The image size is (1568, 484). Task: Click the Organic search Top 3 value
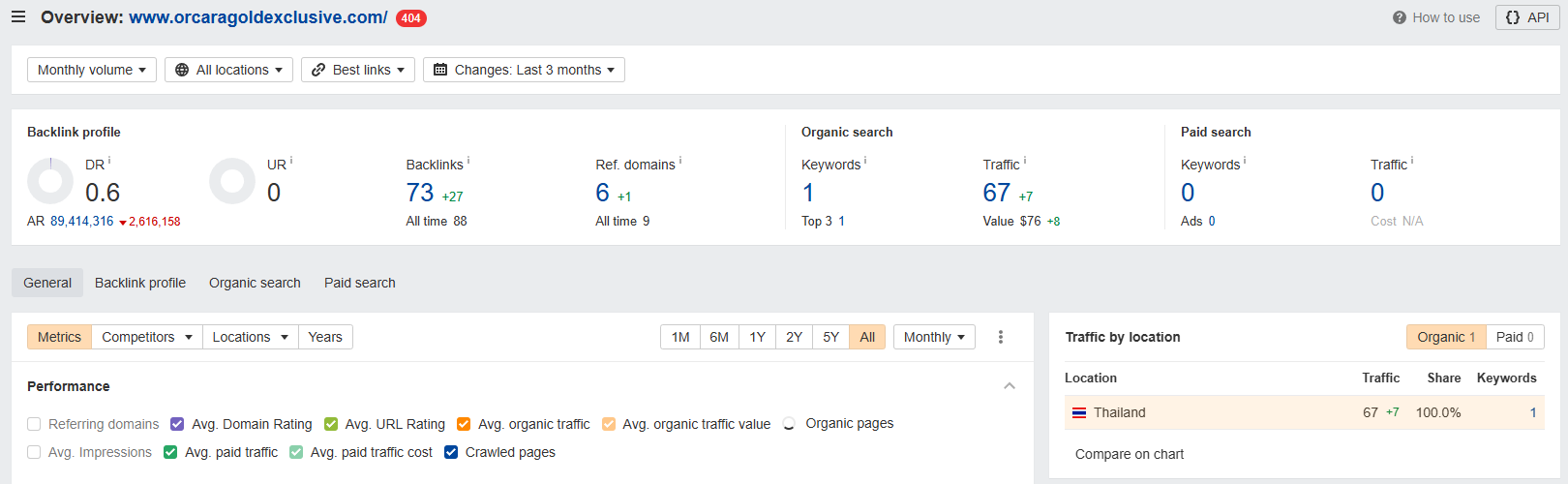point(842,221)
